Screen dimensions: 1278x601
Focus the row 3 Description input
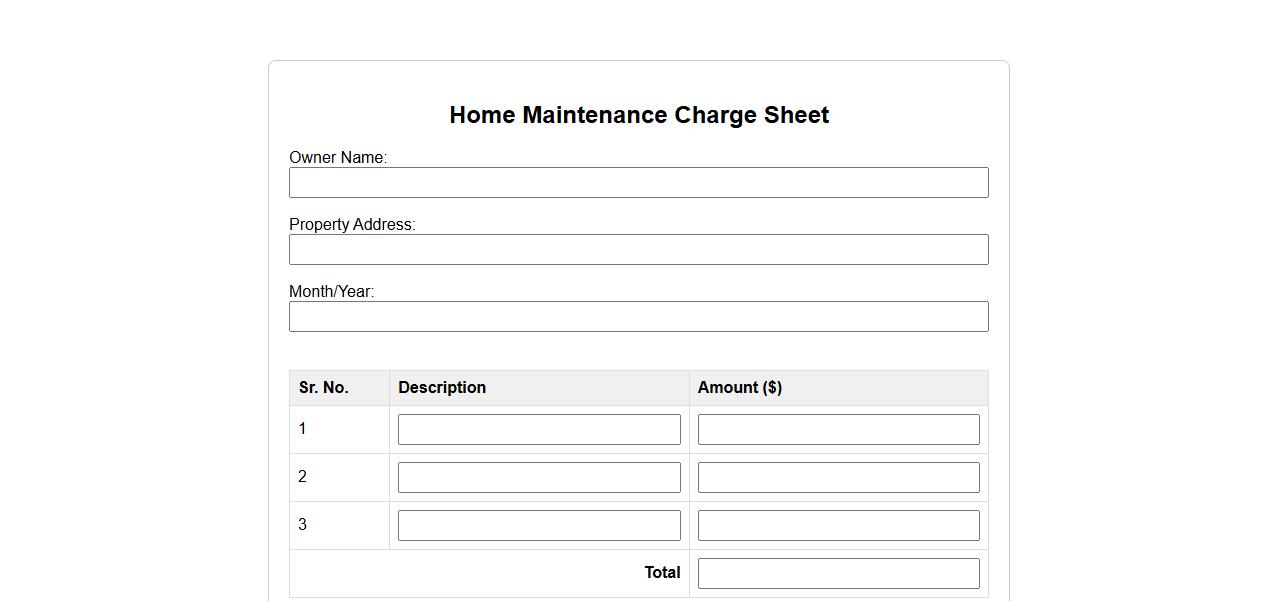coord(539,526)
